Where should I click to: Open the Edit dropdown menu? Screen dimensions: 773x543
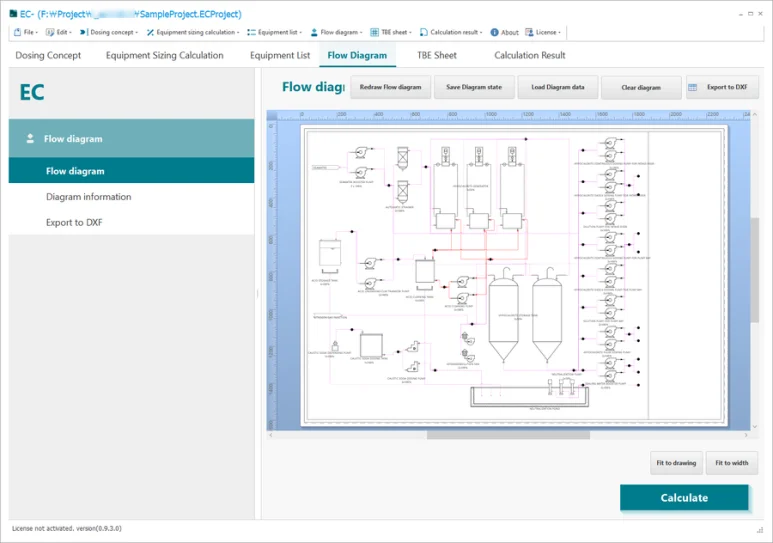(x=59, y=32)
